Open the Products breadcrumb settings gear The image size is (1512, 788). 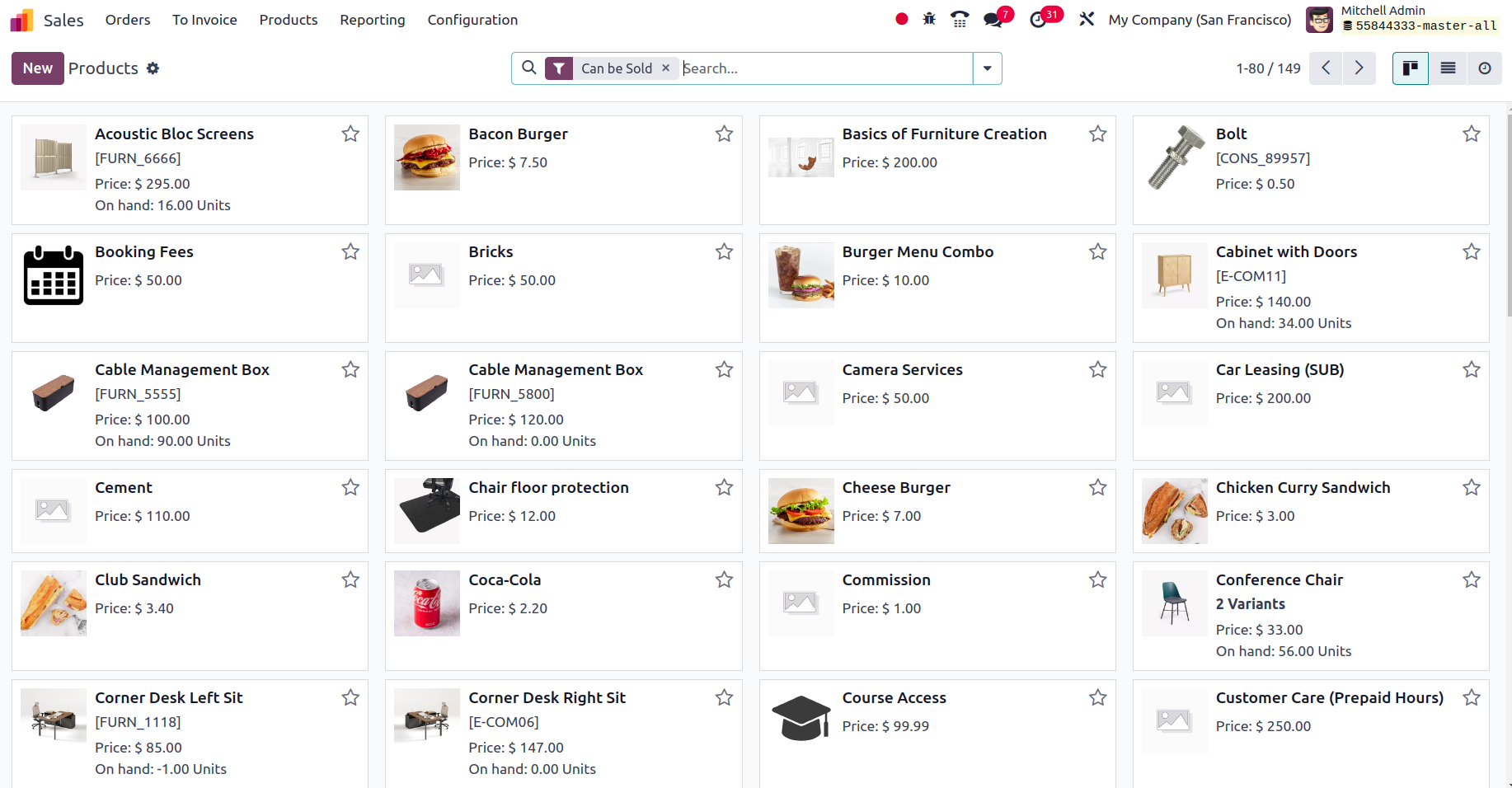click(153, 68)
